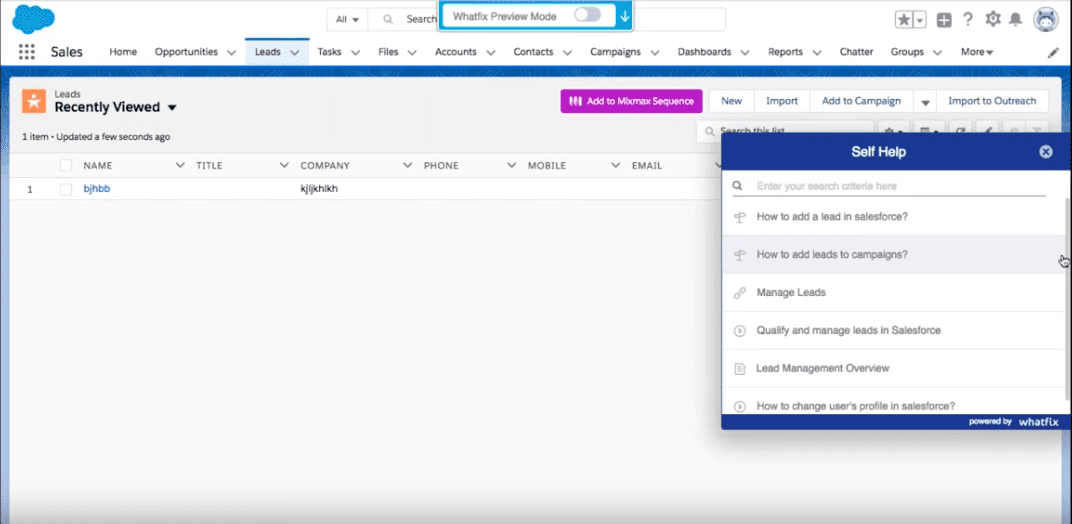Select 'How to add a lead in salesforce?'
The width and height of the screenshot is (1072, 524).
(x=896, y=217)
